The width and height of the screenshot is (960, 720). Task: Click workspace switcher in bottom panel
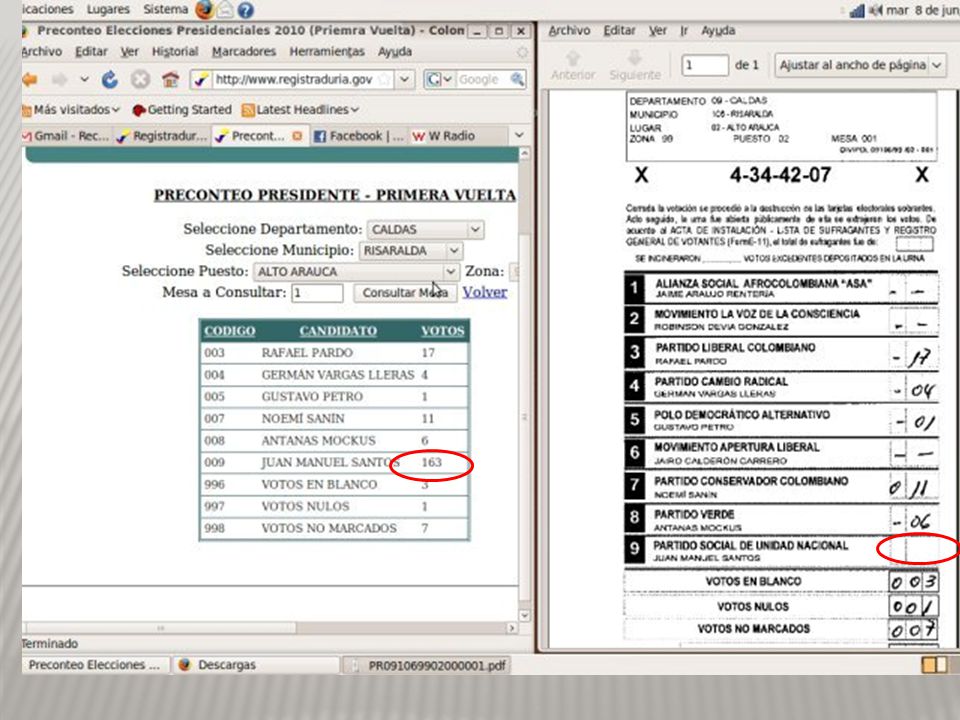pos(934,665)
